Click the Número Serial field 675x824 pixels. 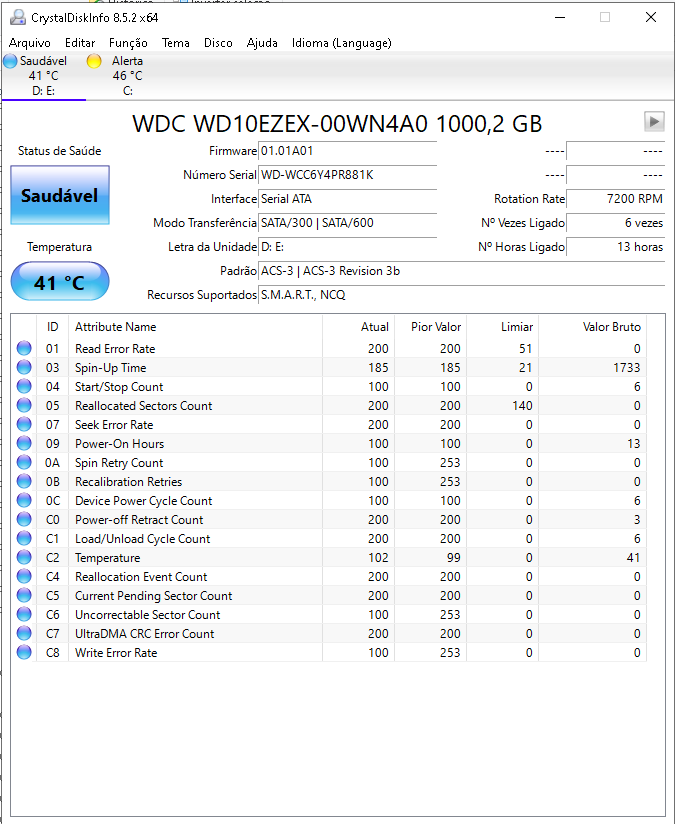tap(347, 175)
